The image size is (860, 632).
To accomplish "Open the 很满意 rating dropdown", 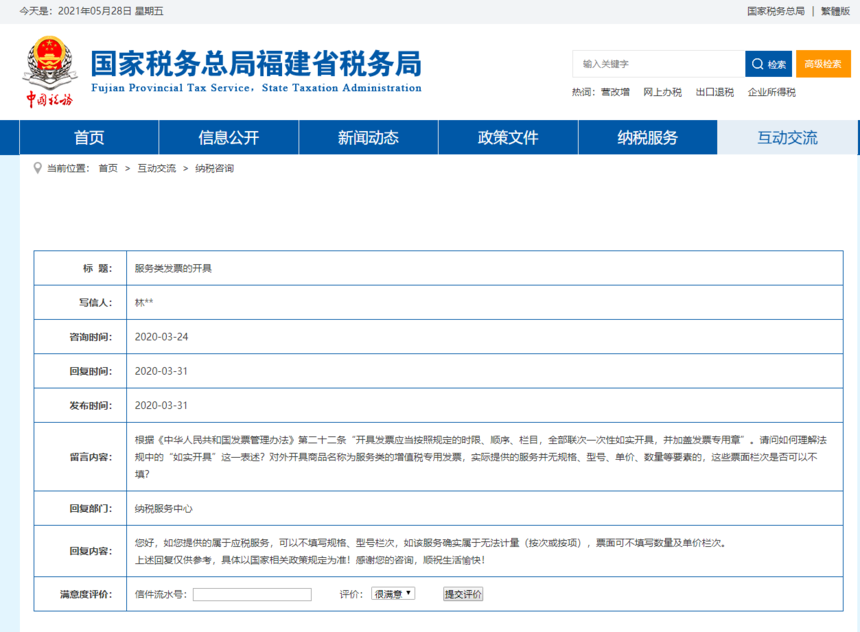I will [393, 594].
